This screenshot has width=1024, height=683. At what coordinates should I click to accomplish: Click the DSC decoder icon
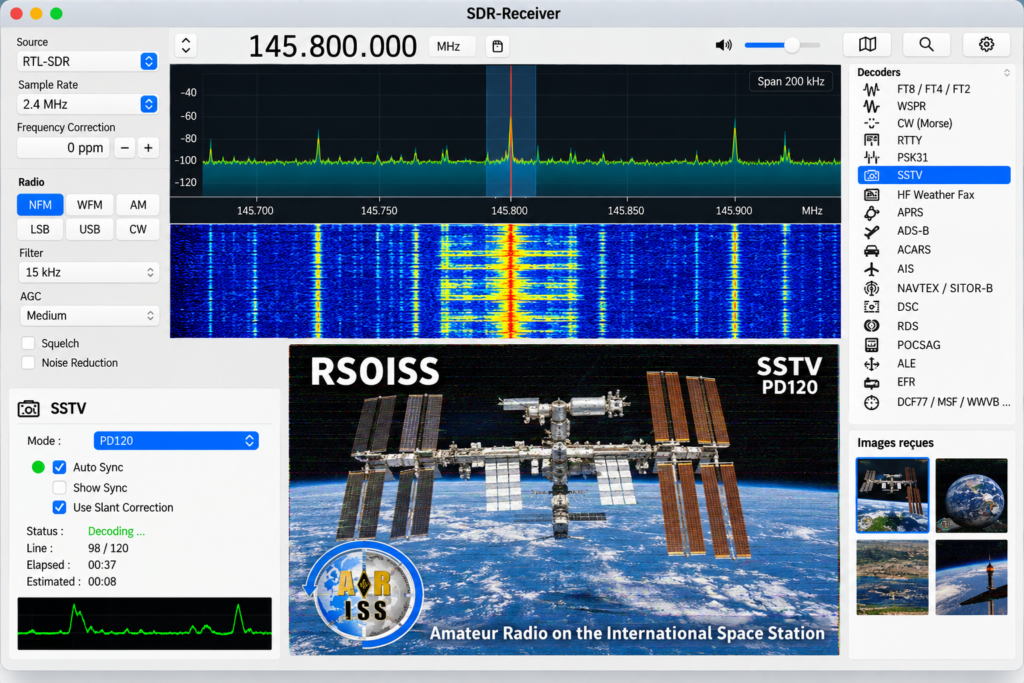point(871,307)
